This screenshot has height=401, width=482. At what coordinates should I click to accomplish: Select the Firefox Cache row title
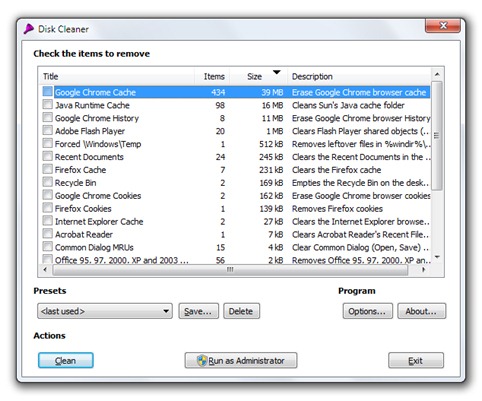(80, 170)
